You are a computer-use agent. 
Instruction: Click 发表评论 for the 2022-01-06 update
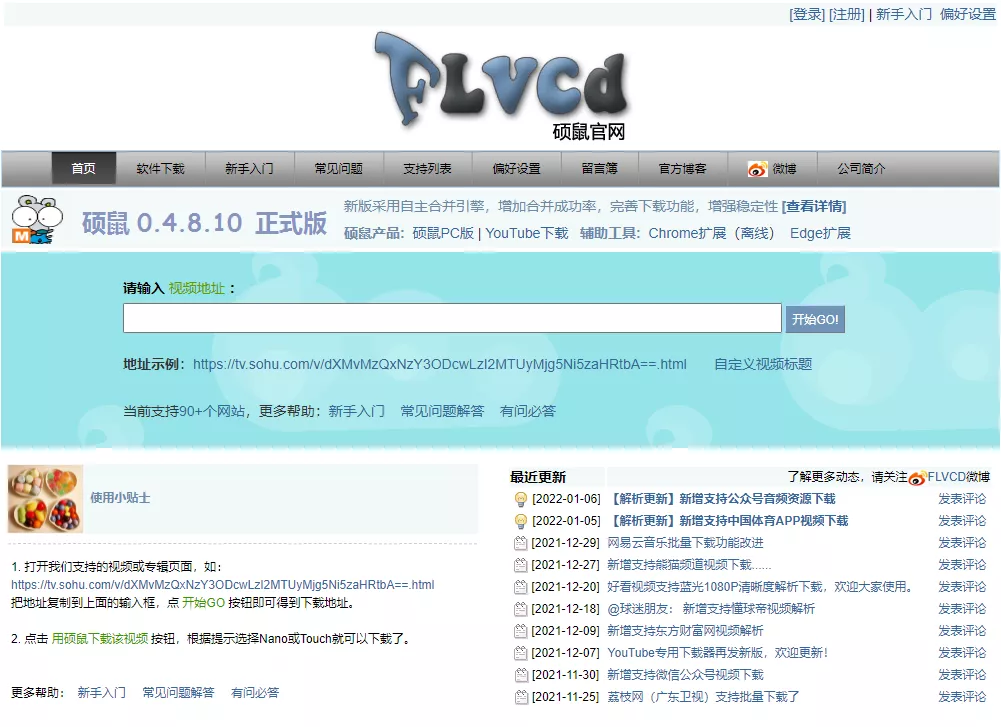pos(962,498)
